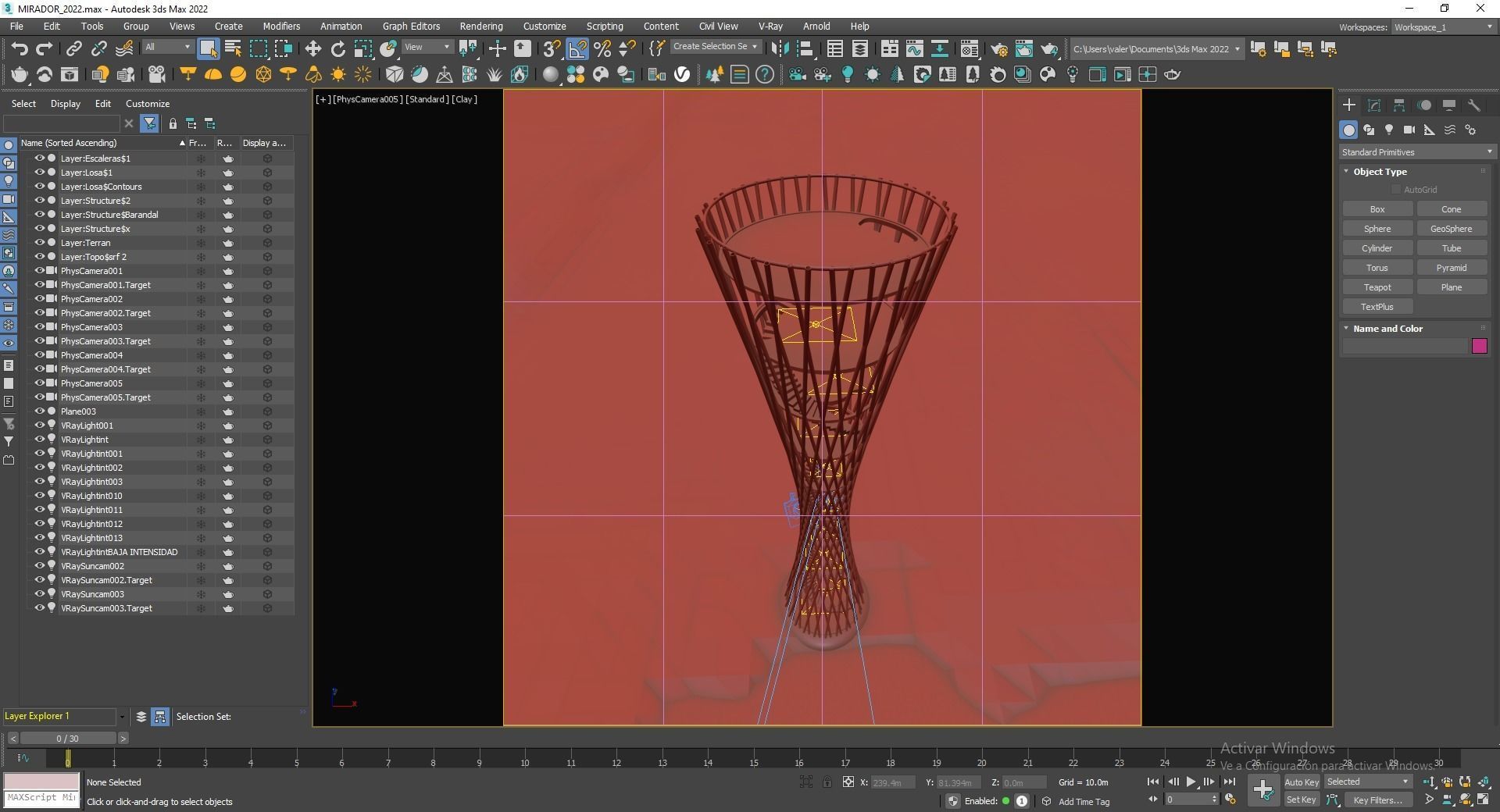
Task: Activate the Select Object tool
Action: [208, 49]
